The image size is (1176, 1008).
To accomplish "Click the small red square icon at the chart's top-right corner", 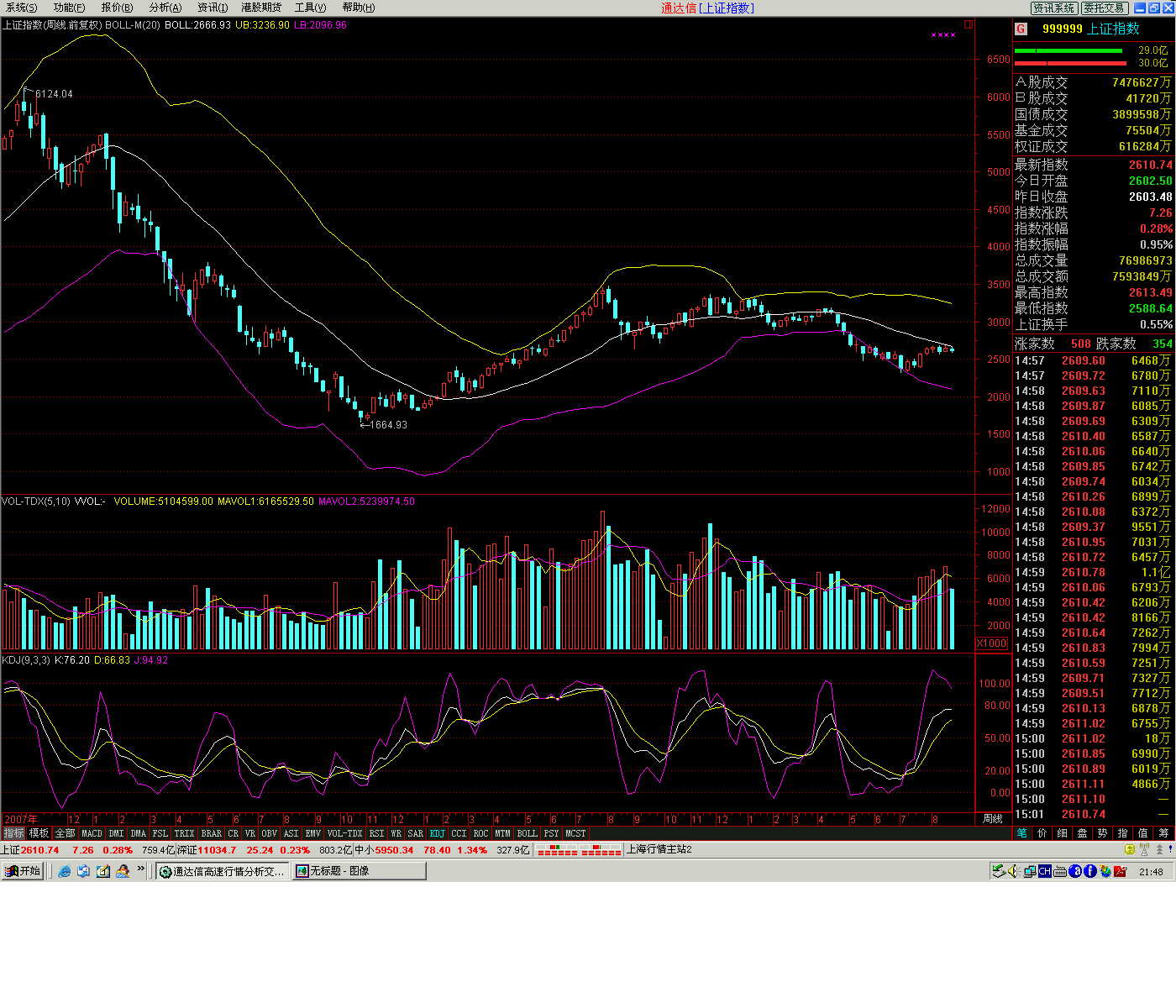I will tap(969, 25).
